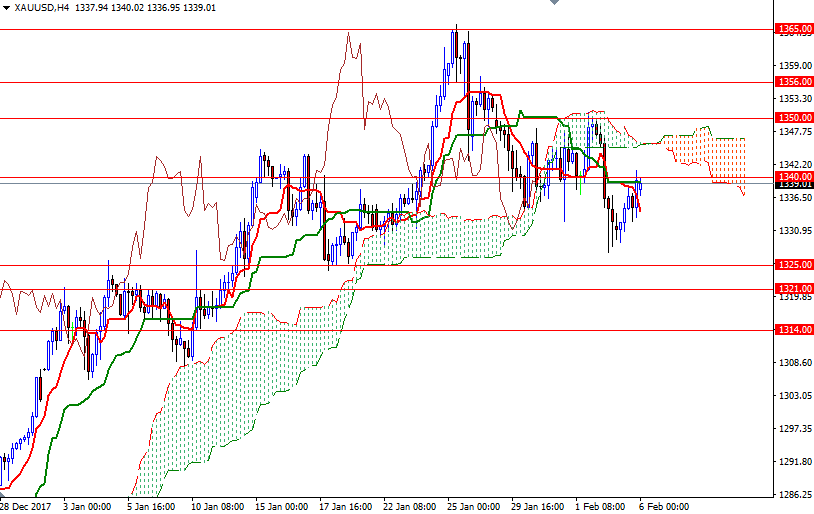Select the 1350.00 red price label
Screen dimensions: 814x514
(x=793, y=118)
